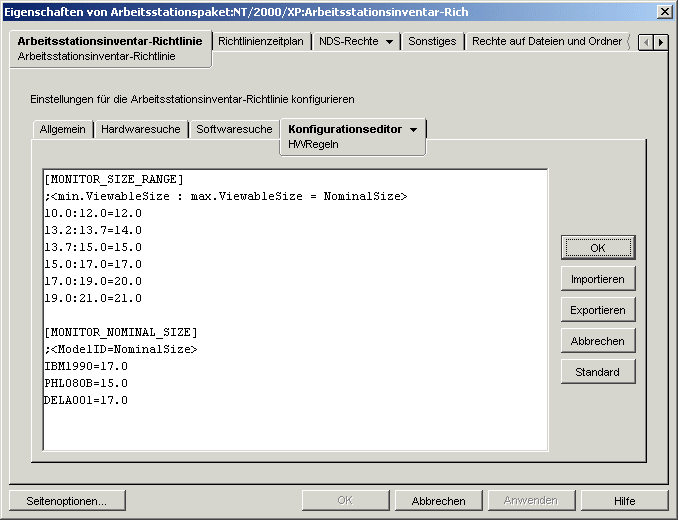Click the IBM1990=17.0 entry
678x520 pixels.
(x=86, y=367)
